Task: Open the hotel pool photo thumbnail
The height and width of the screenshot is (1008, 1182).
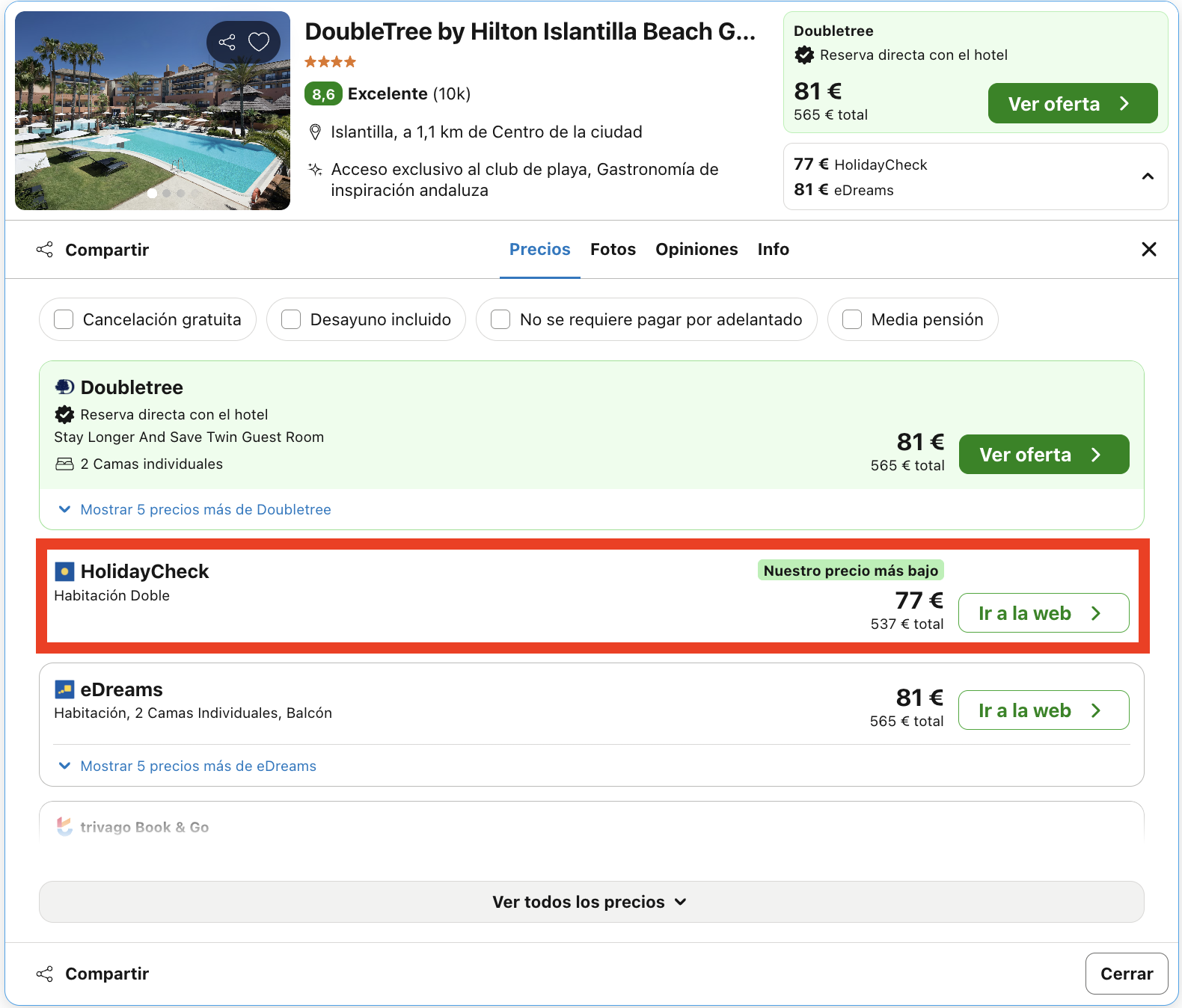Action: coord(153,111)
